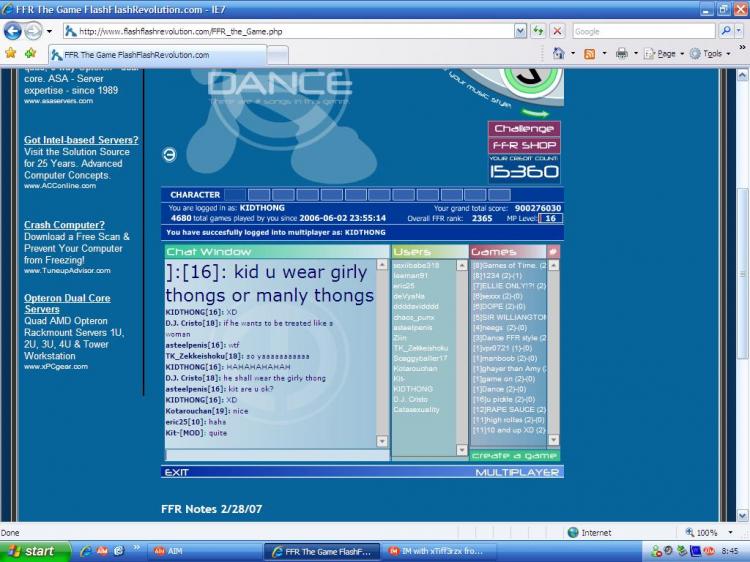750x562 pixels.
Task: Expand the Home button dropdown arrow
Action: point(573,53)
